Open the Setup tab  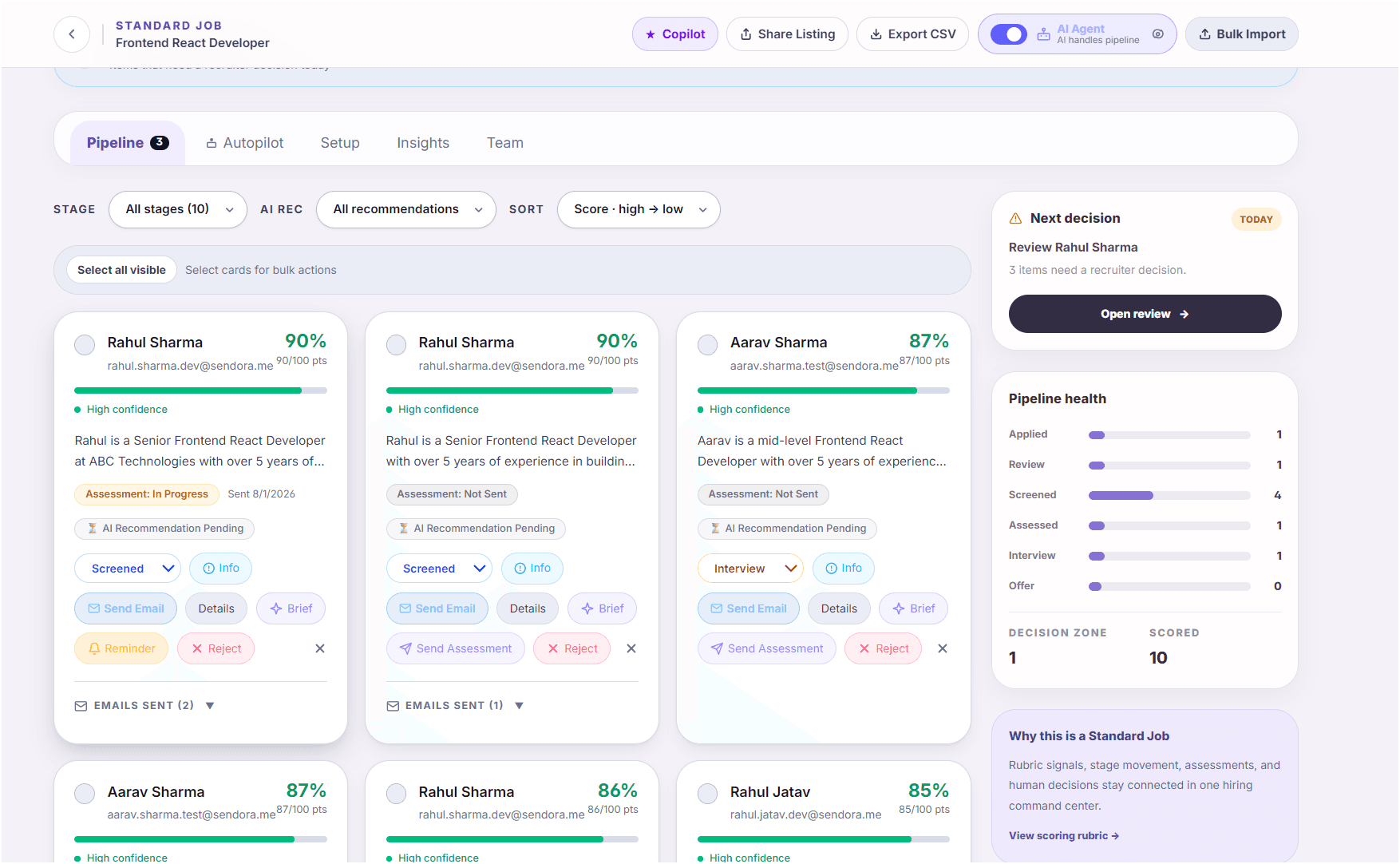[x=340, y=143]
